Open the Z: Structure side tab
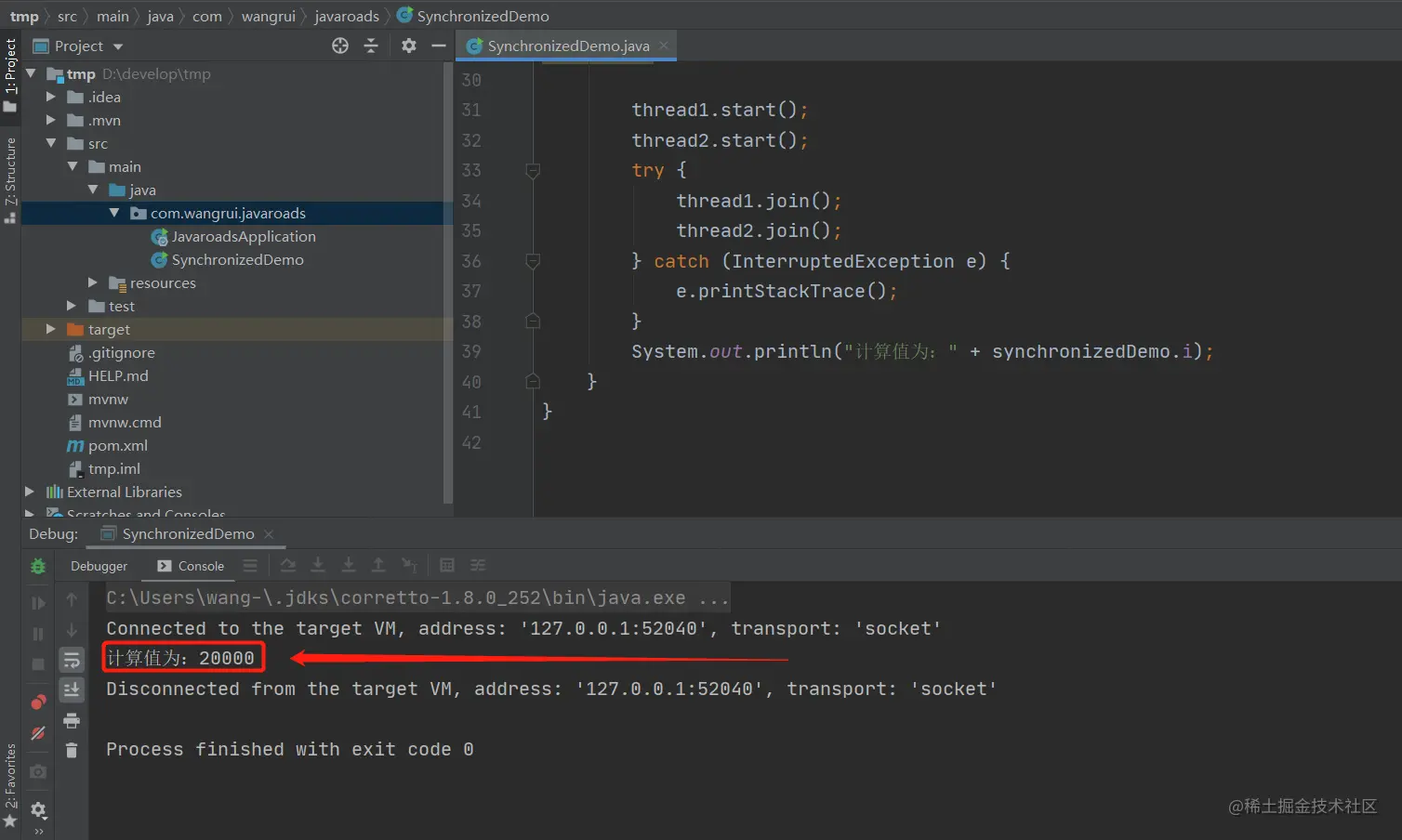This screenshot has width=1402, height=840. pos(10,180)
